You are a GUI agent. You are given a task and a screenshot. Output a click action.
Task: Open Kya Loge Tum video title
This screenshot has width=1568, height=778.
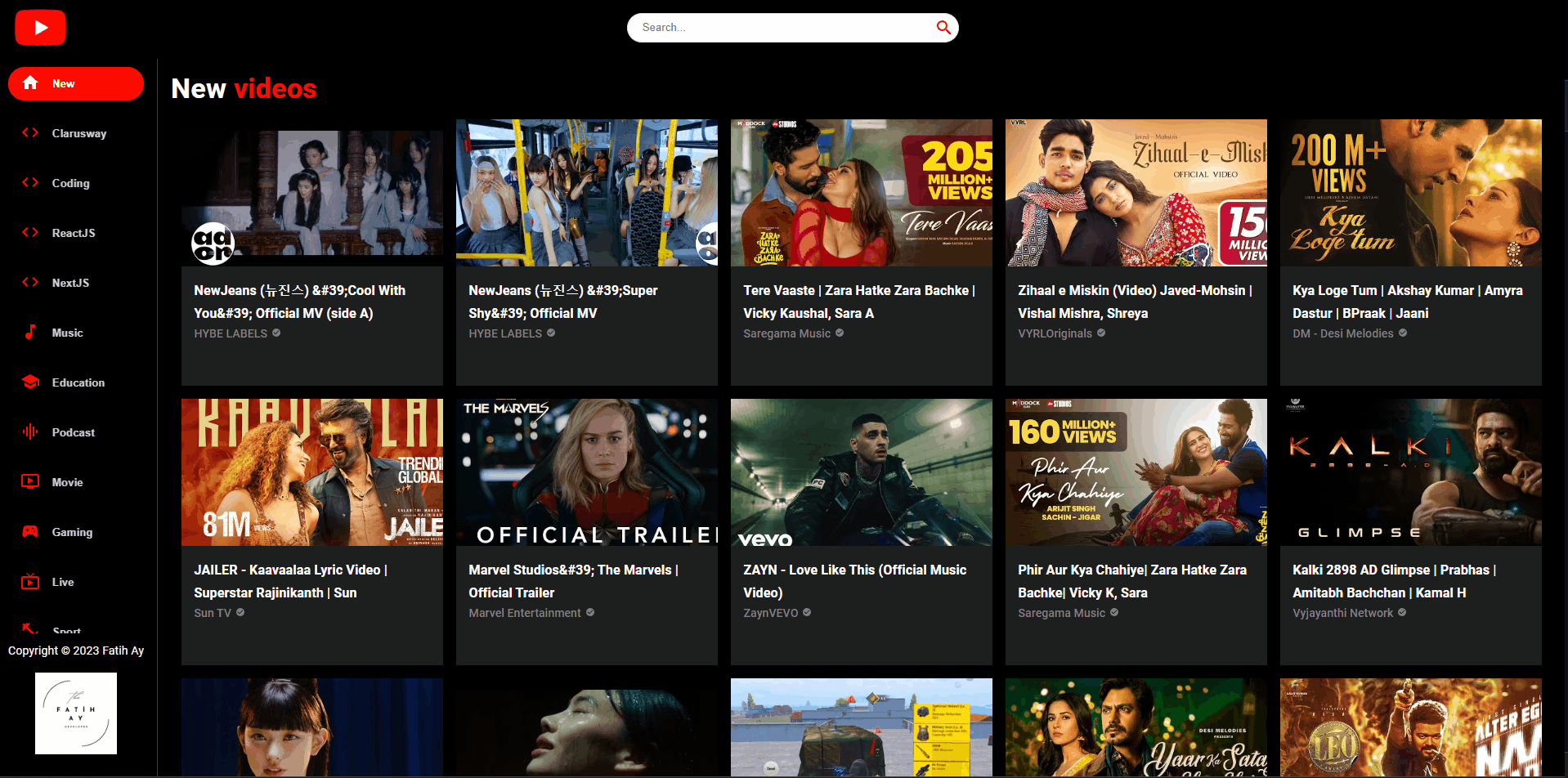pyautogui.click(x=1407, y=302)
